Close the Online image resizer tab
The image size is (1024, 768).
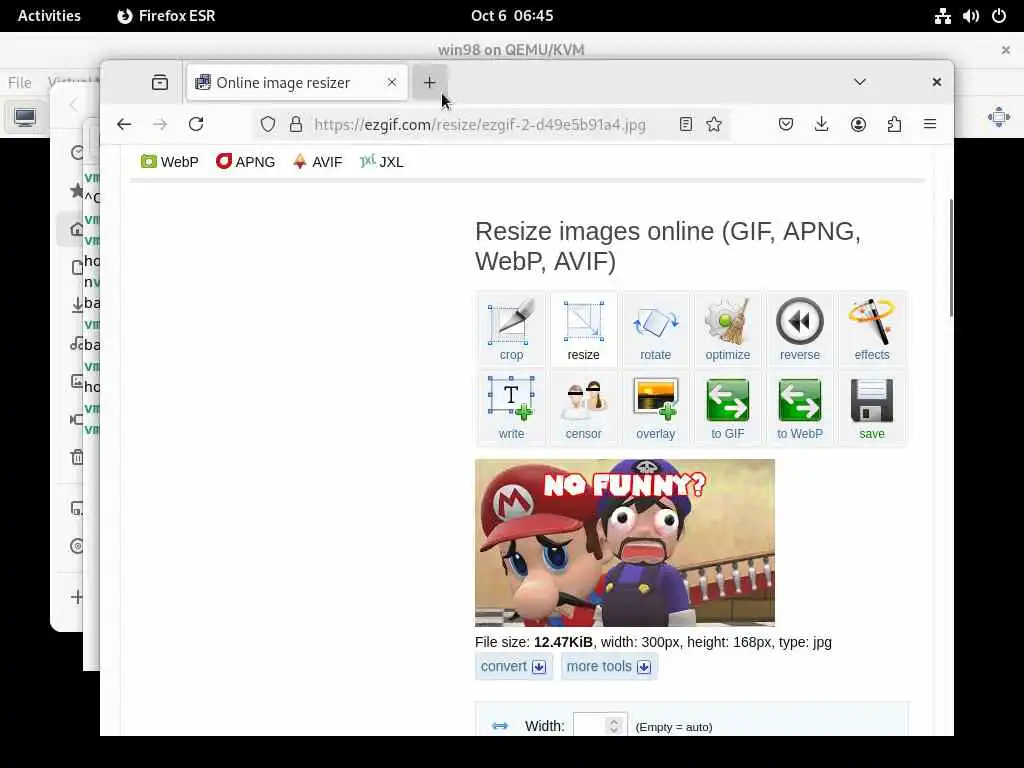pyautogui.click(x=391, y=82)
